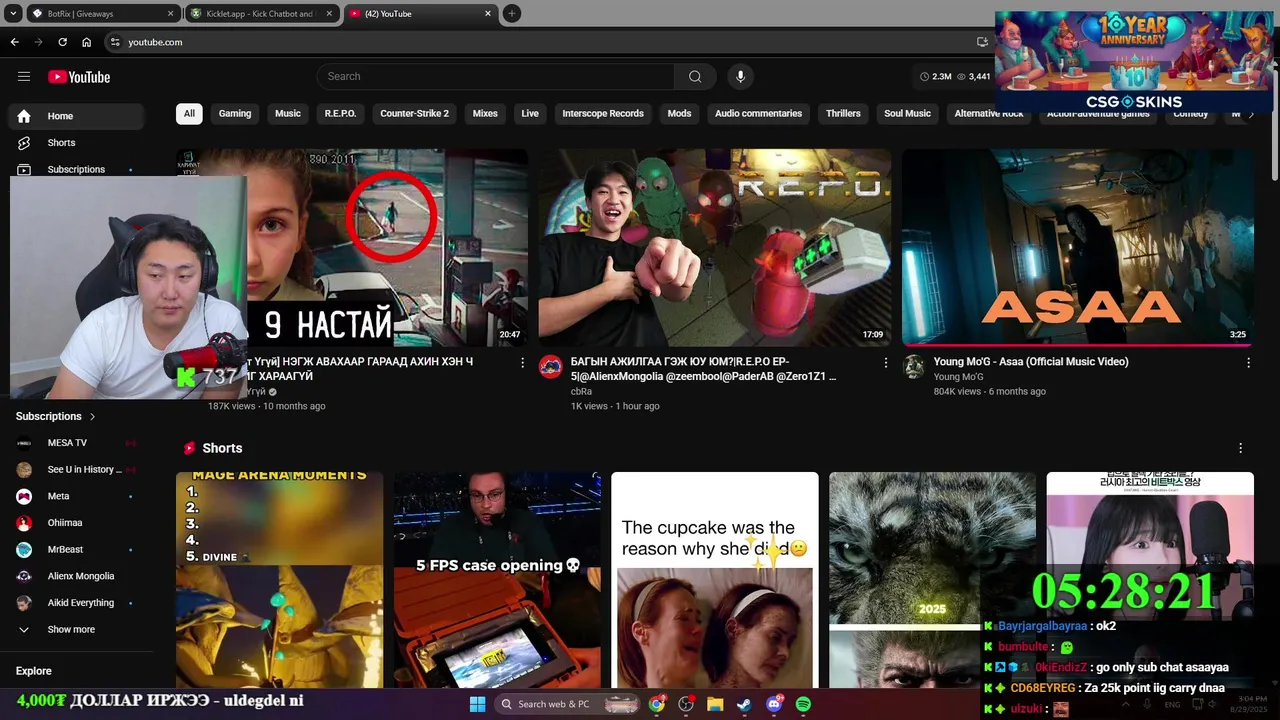The height and width of the screenshot is (720, 1280).
Task: Select the Mixes filter chip
Action: pos(485,114)
